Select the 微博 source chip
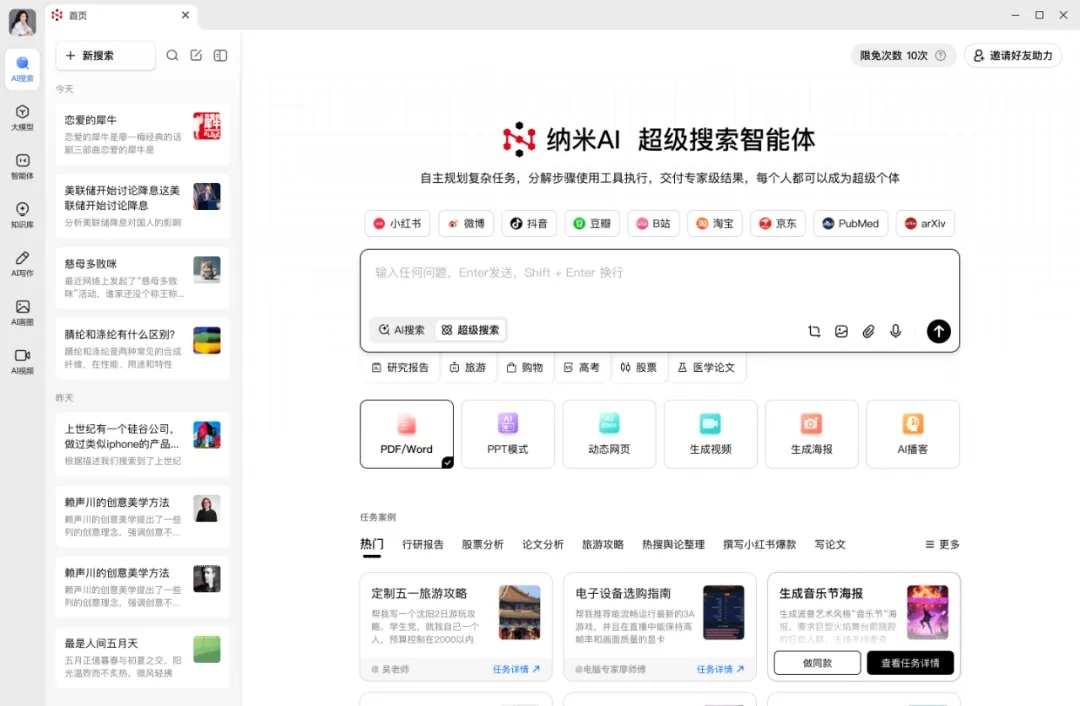Screen dimensions: 1080x706 coord(466,223)
